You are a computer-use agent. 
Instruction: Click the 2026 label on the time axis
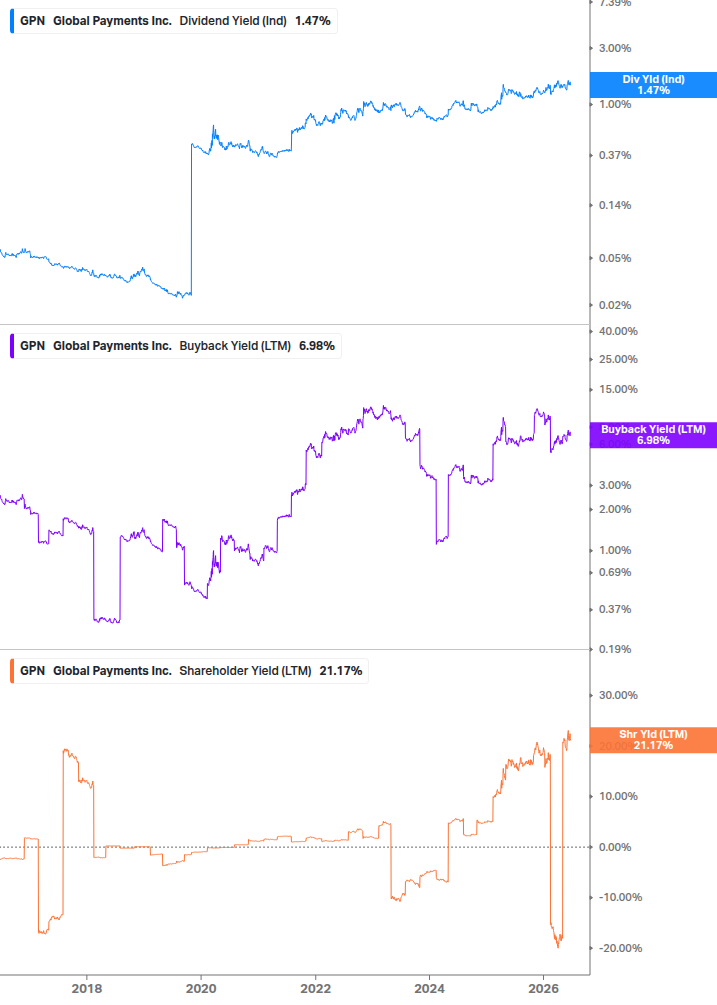pyautogui.click(x=543, y=988)
